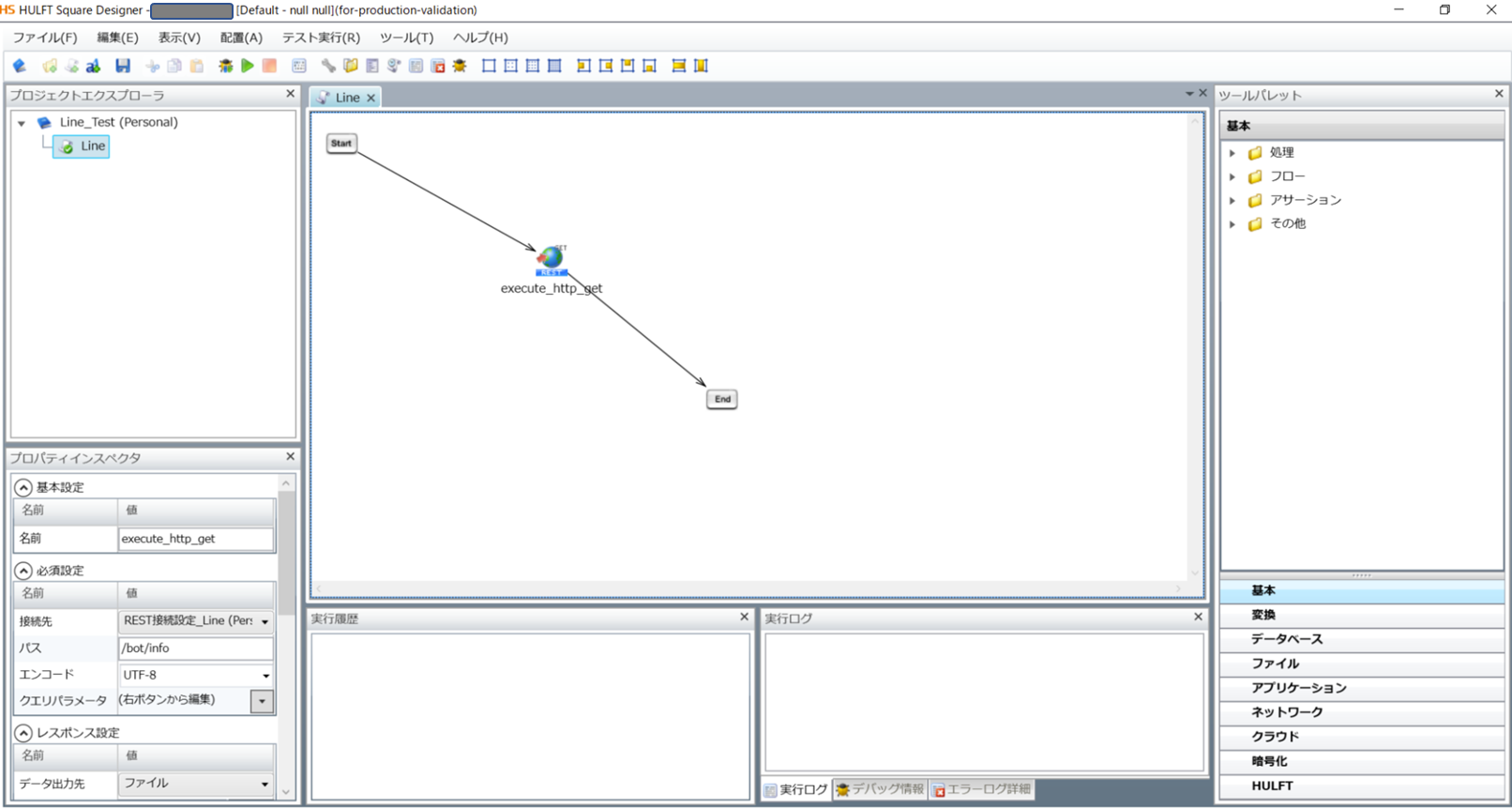Select the ファイル palette category
Screen dimensions: 1512x809
[1362, 664]
